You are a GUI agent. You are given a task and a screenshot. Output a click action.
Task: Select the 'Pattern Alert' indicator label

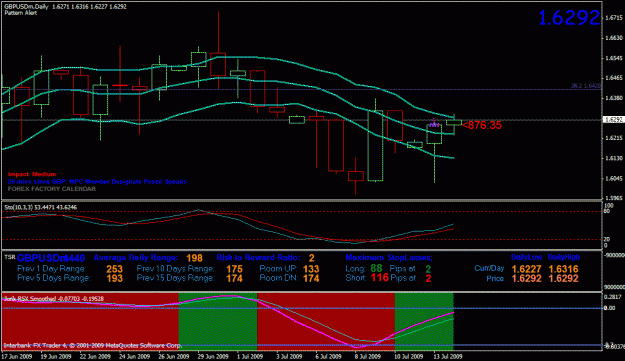coord(21,13)
